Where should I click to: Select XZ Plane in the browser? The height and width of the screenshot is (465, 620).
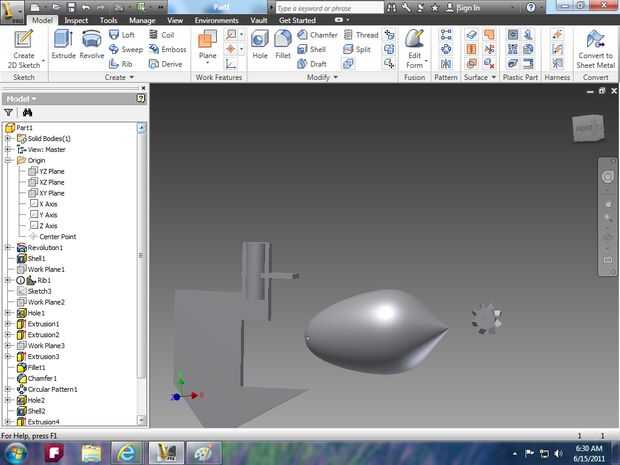click(47, 182)
